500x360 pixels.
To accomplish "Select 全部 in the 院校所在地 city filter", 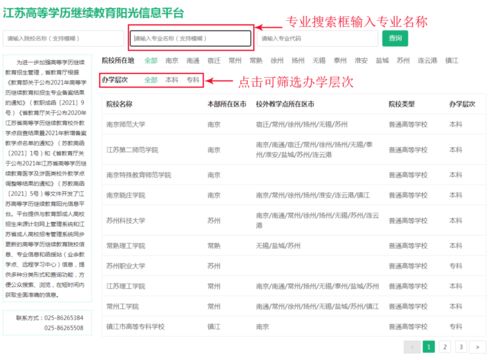I will 151,60.
